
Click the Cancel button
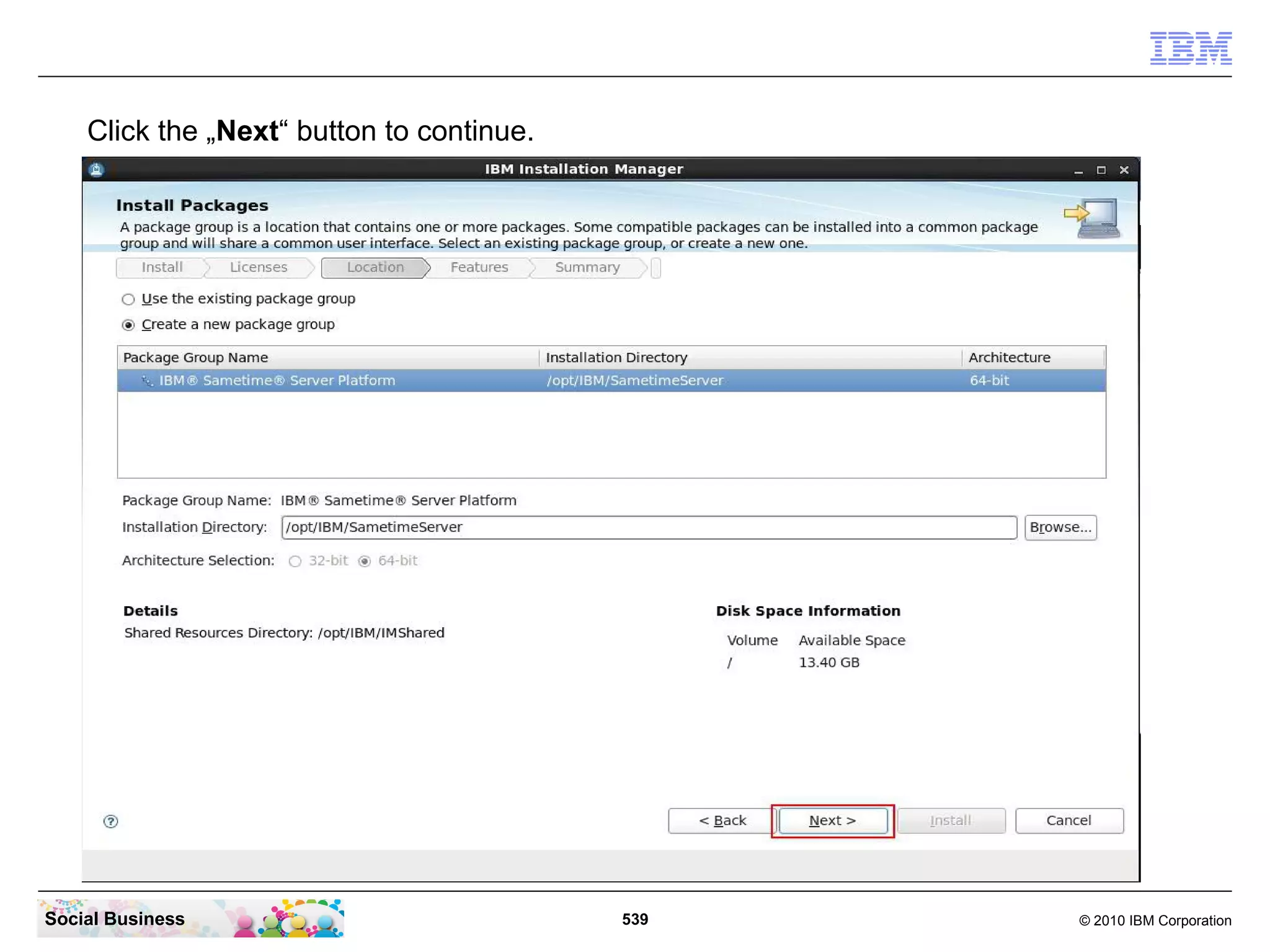pos(1069,821)
